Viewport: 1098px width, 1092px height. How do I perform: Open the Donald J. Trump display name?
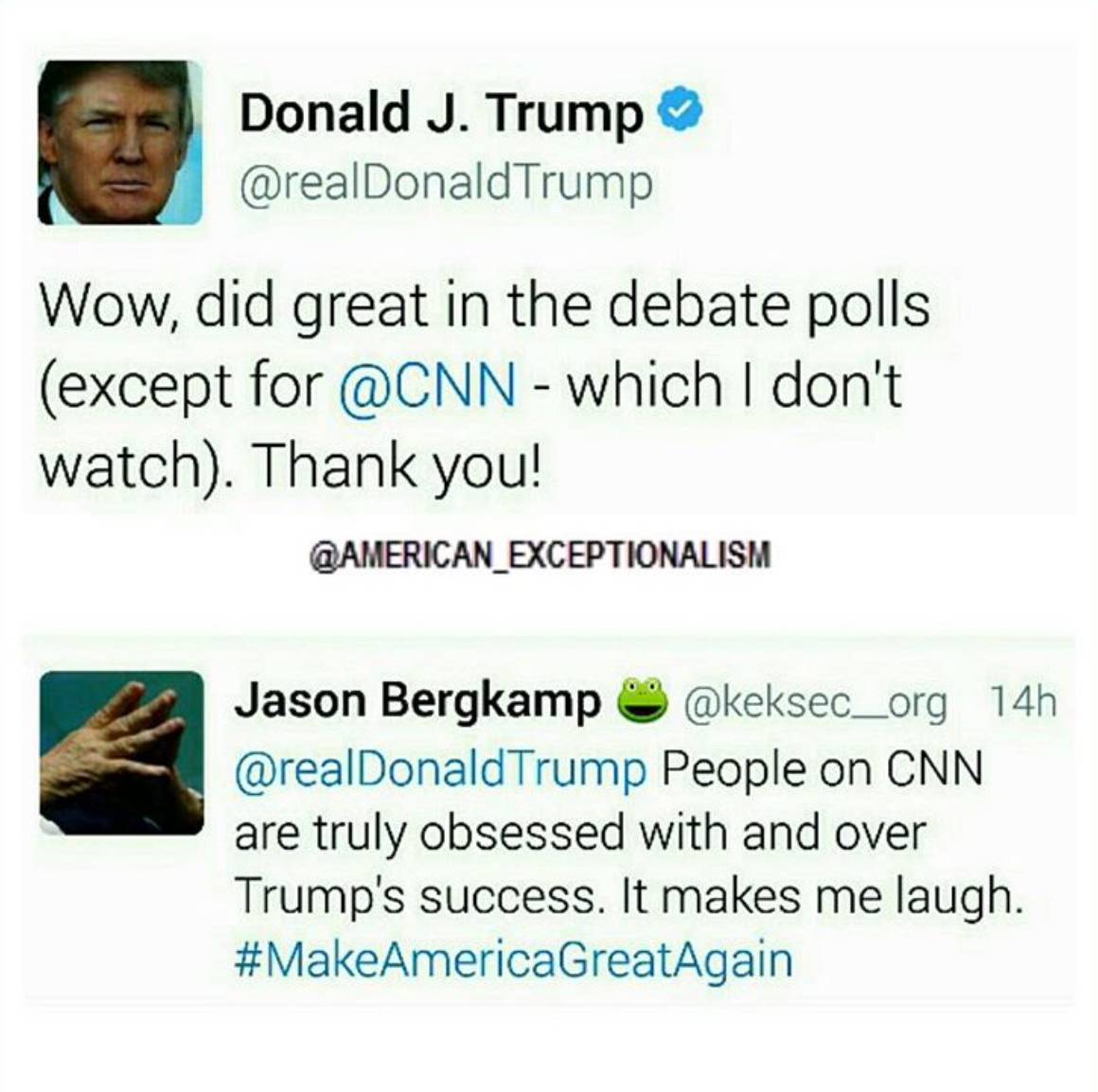tap(441, 114)
